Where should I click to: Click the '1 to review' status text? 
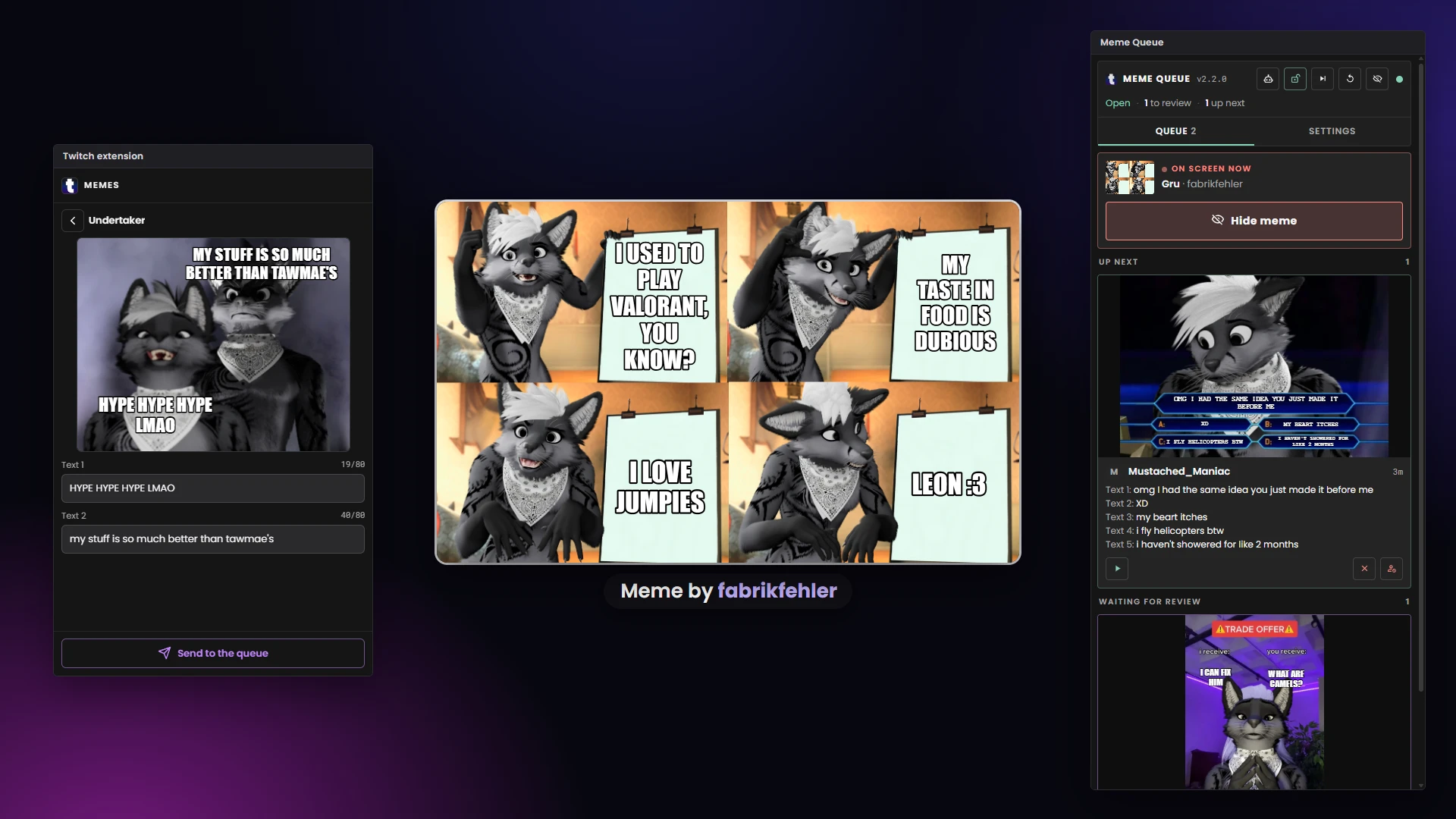(x=1168, y=103)
